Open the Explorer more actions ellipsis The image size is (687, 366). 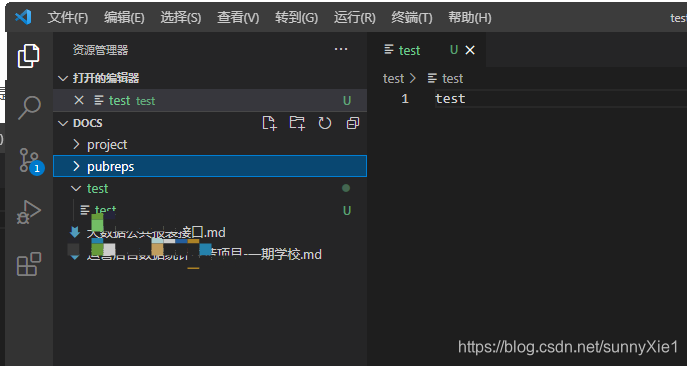[x=341, y=50]
